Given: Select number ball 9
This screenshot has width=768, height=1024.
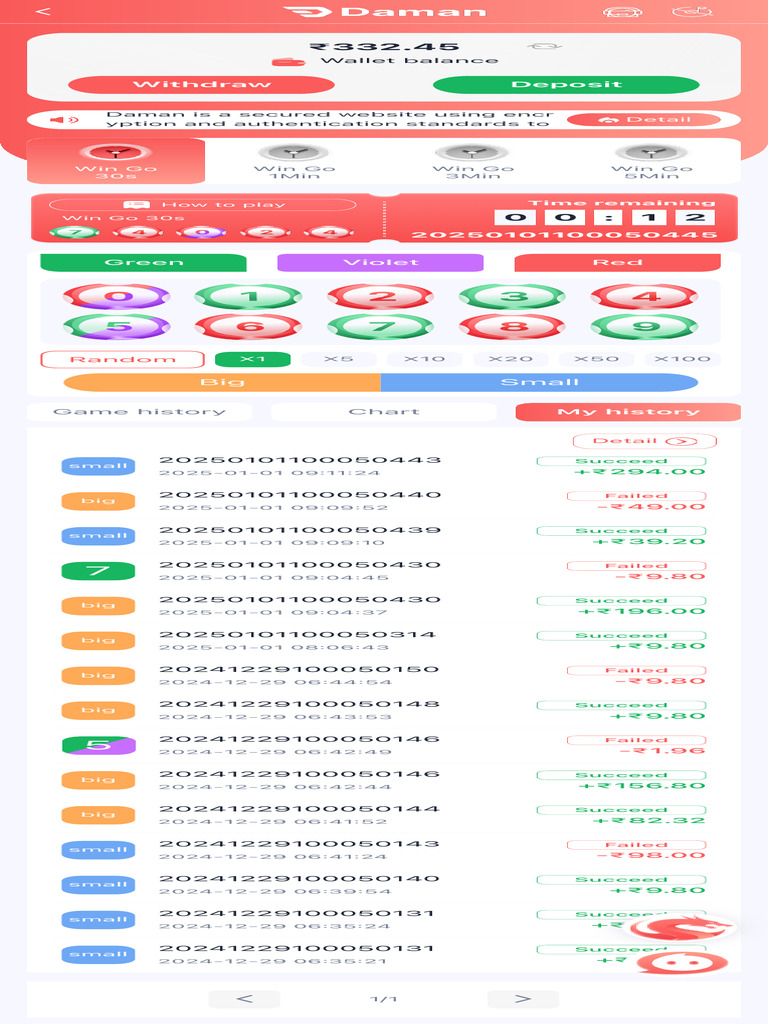Looking at the screenshot, I should (x=645, y=327).
